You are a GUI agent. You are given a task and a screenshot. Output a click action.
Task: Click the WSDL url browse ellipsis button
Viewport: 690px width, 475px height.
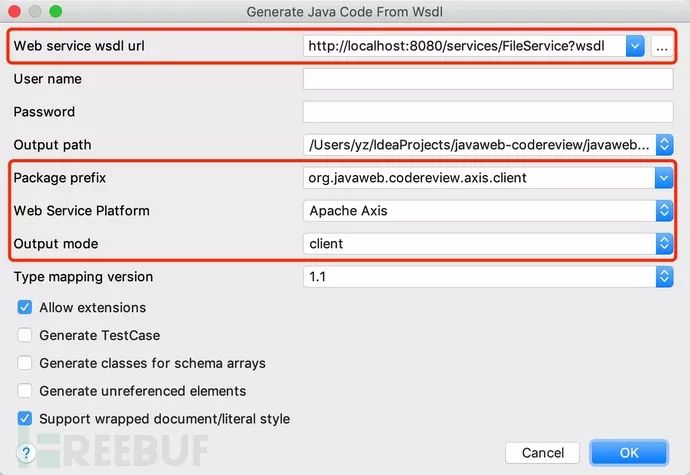pos(661,46)
